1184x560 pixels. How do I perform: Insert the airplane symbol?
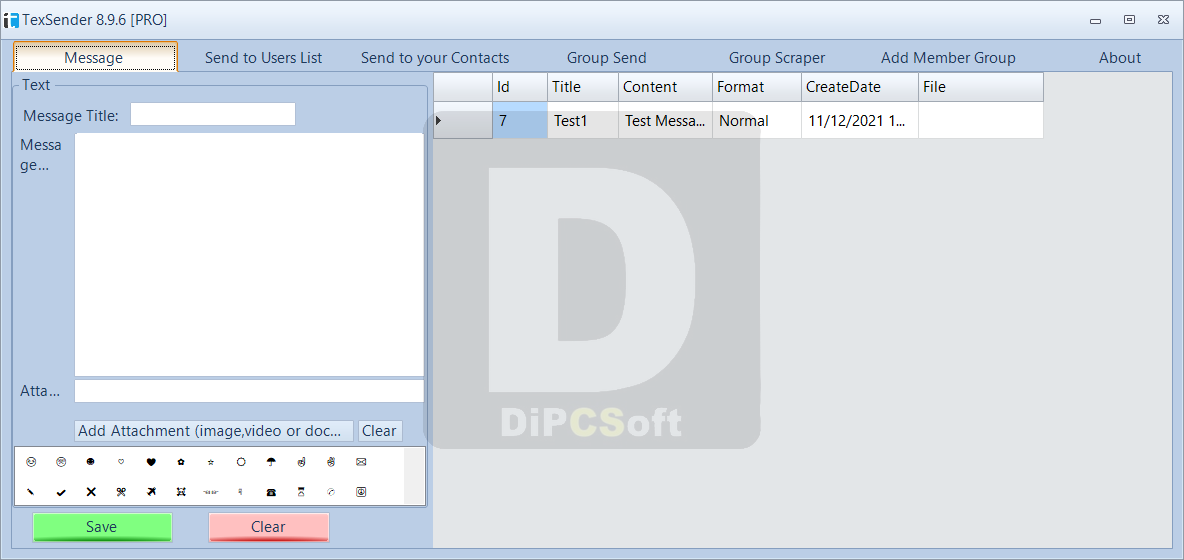151,491
